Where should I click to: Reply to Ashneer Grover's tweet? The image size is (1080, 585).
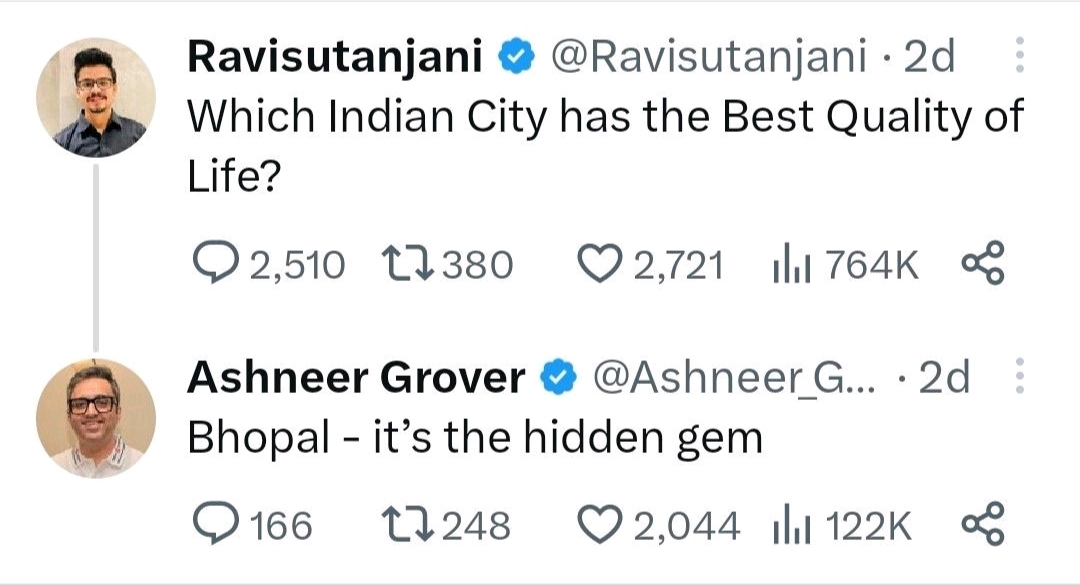(x=211, y=524)
